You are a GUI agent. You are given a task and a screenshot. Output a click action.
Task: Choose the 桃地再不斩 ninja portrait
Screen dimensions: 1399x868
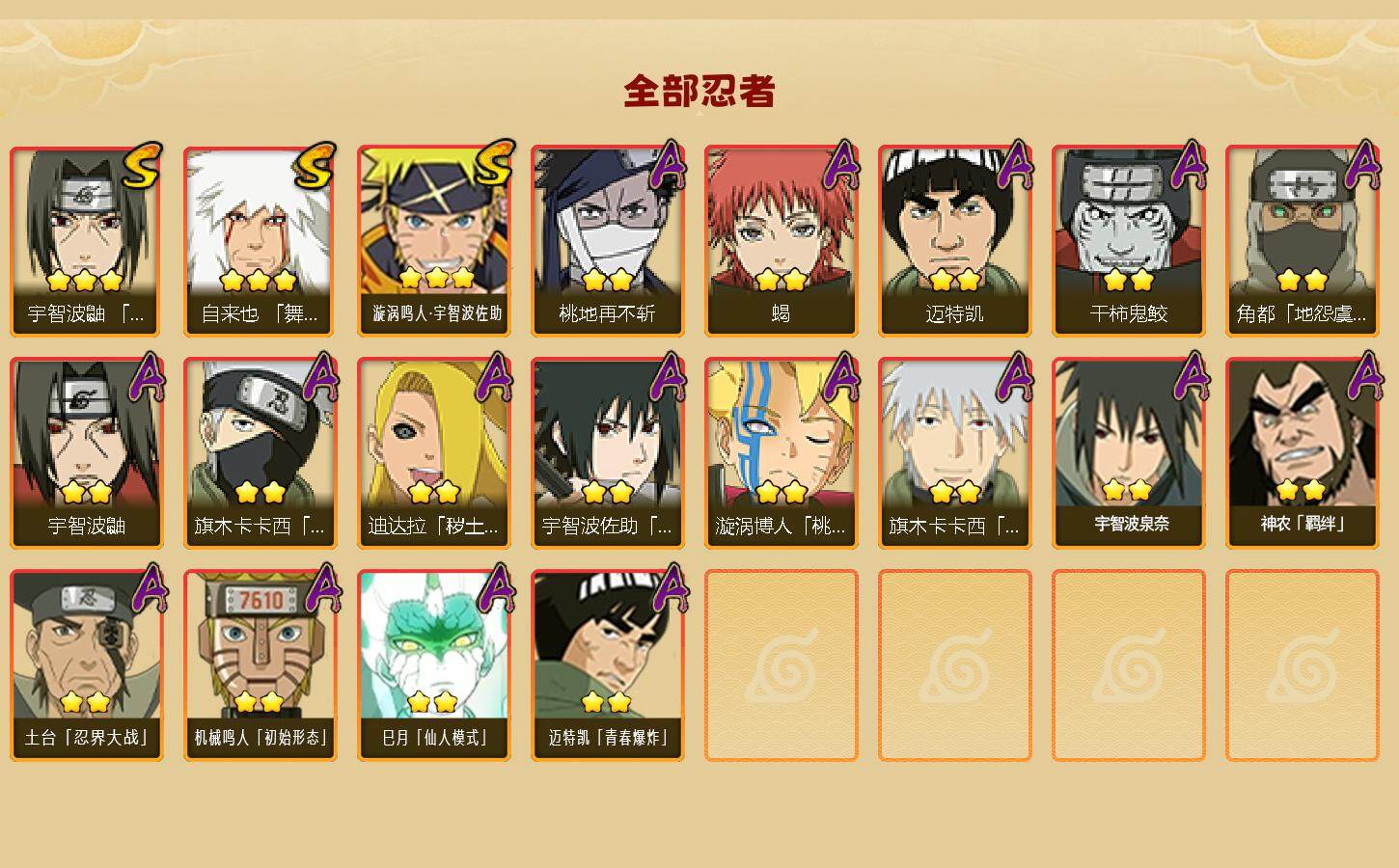coord(607,241)
